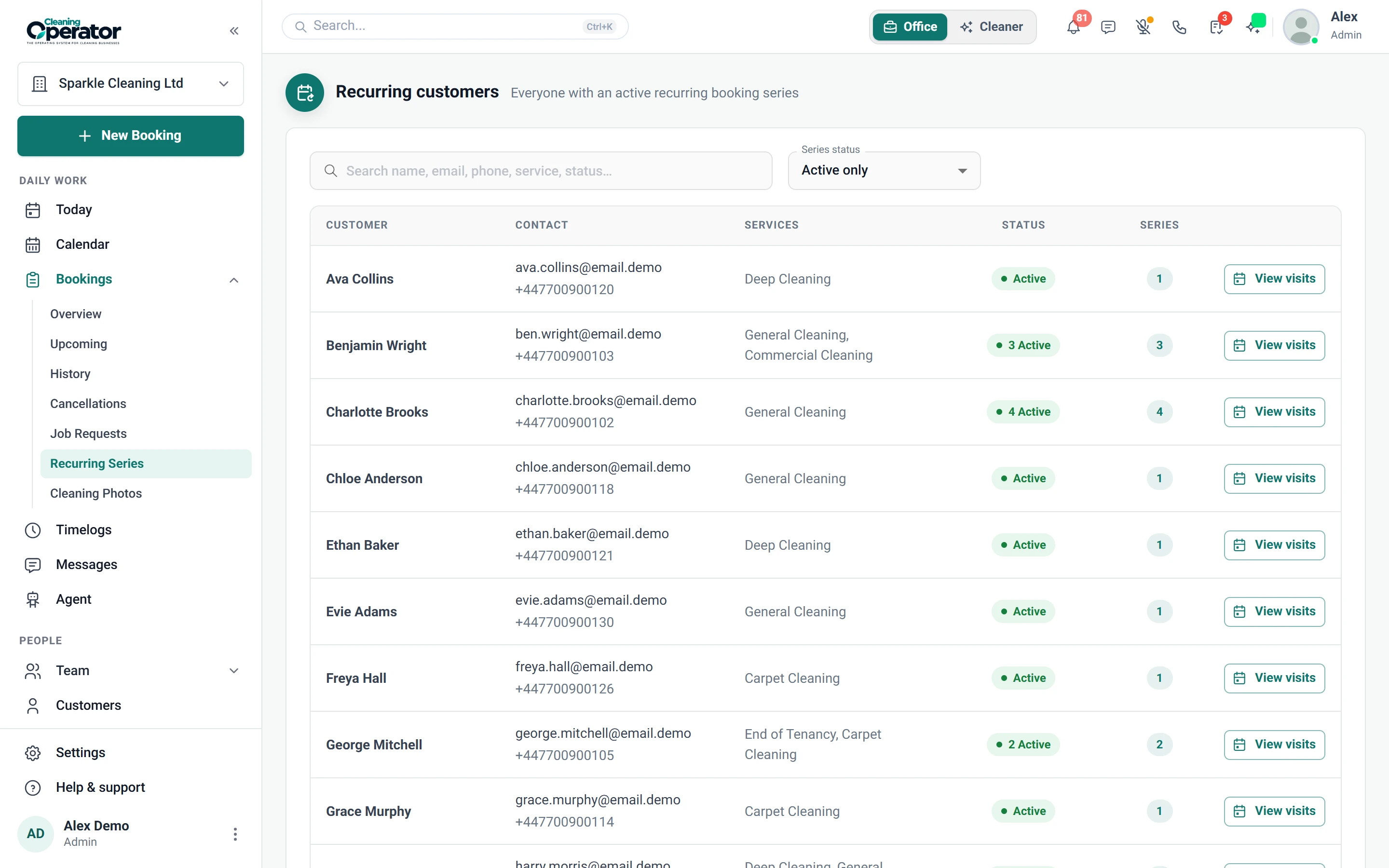Click the 3 Active status badge
The width and height of the screenshot is (1389, 868).
[x=1023, y=346]
